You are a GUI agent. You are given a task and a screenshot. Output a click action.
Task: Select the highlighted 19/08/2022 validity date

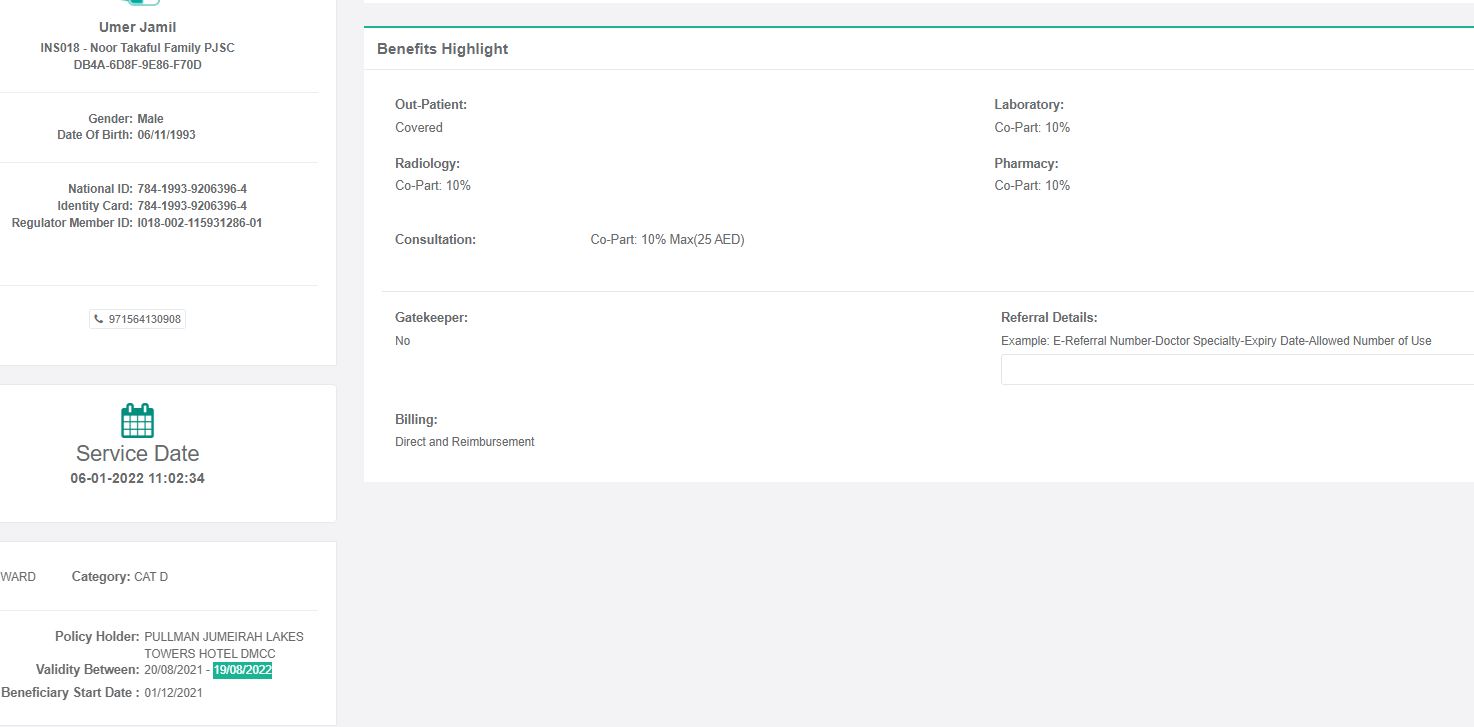(242, 670)
